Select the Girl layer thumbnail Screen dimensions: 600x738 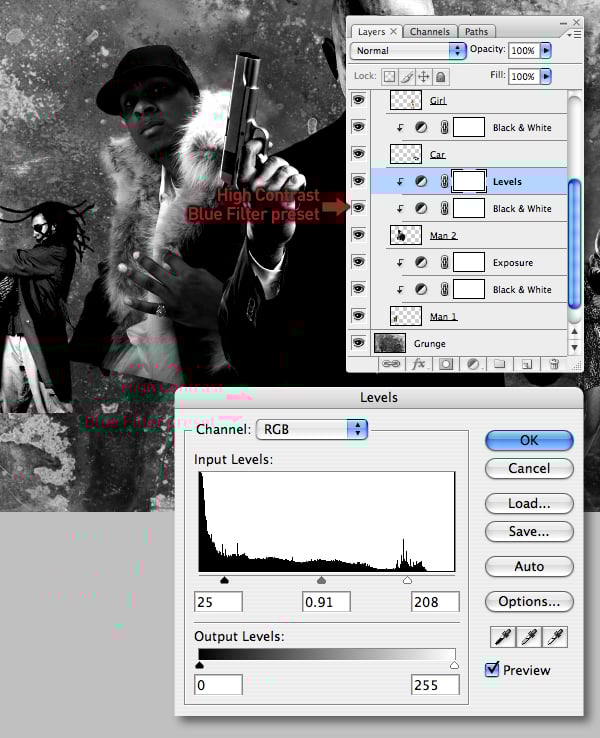point(406,100)
